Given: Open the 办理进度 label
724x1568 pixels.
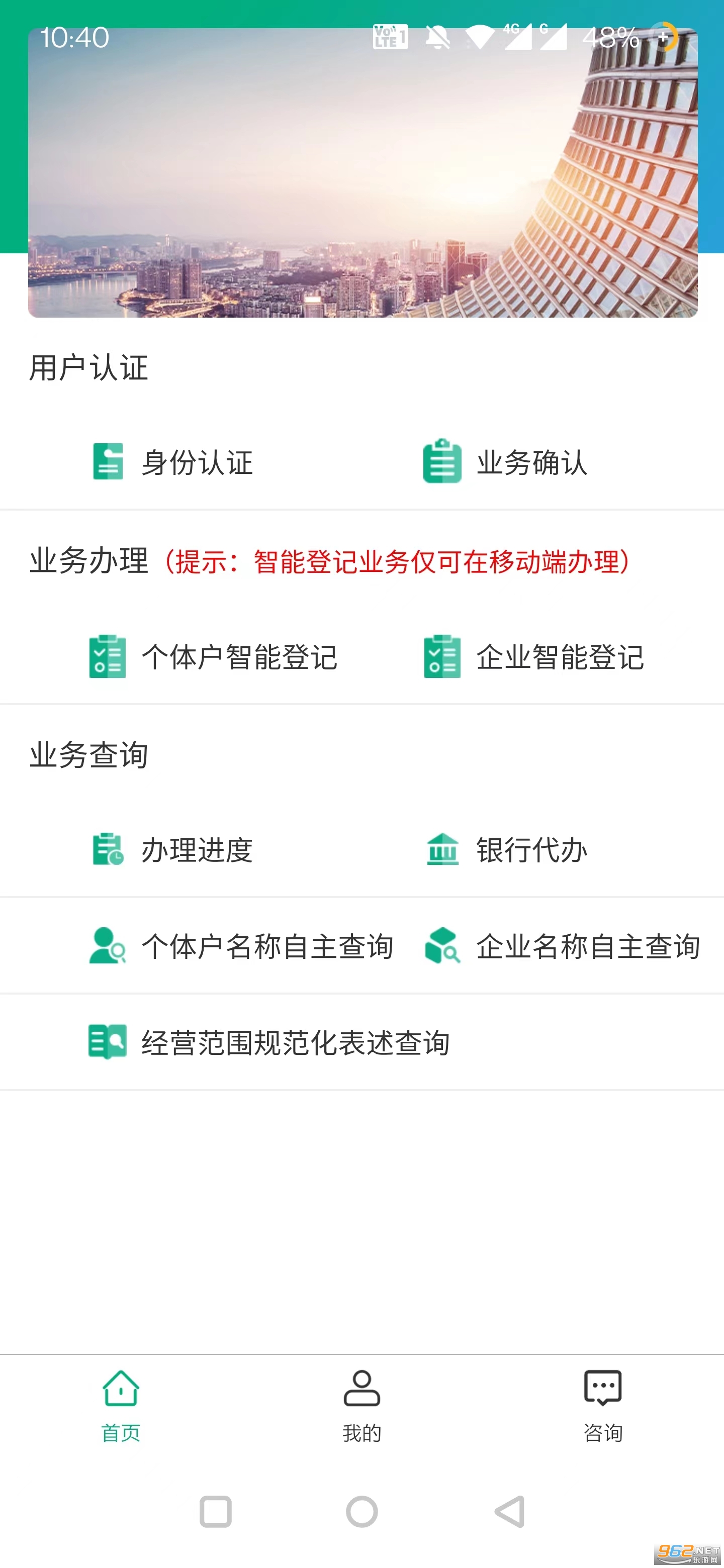Looking at the screenshot, I should click(197, 850).
